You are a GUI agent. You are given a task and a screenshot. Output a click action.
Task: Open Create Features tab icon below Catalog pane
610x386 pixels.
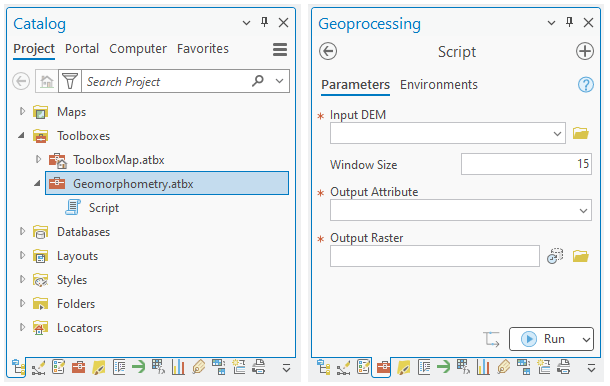tap(238, 367)
